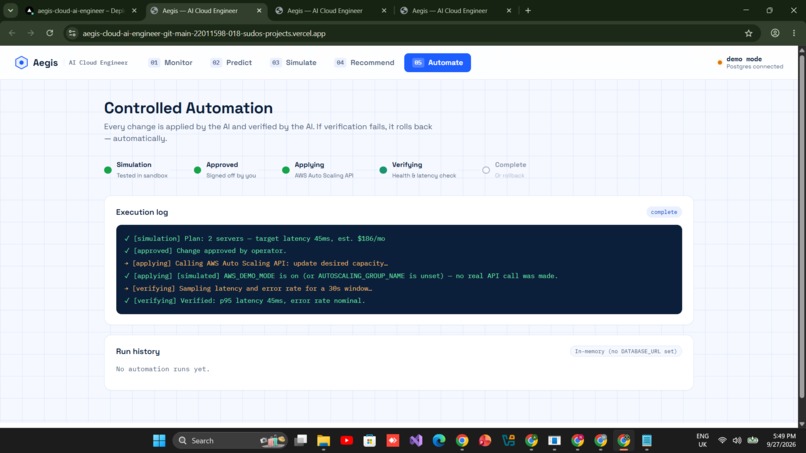Open Visual Studio from the taskbar

tap(416, 441)
